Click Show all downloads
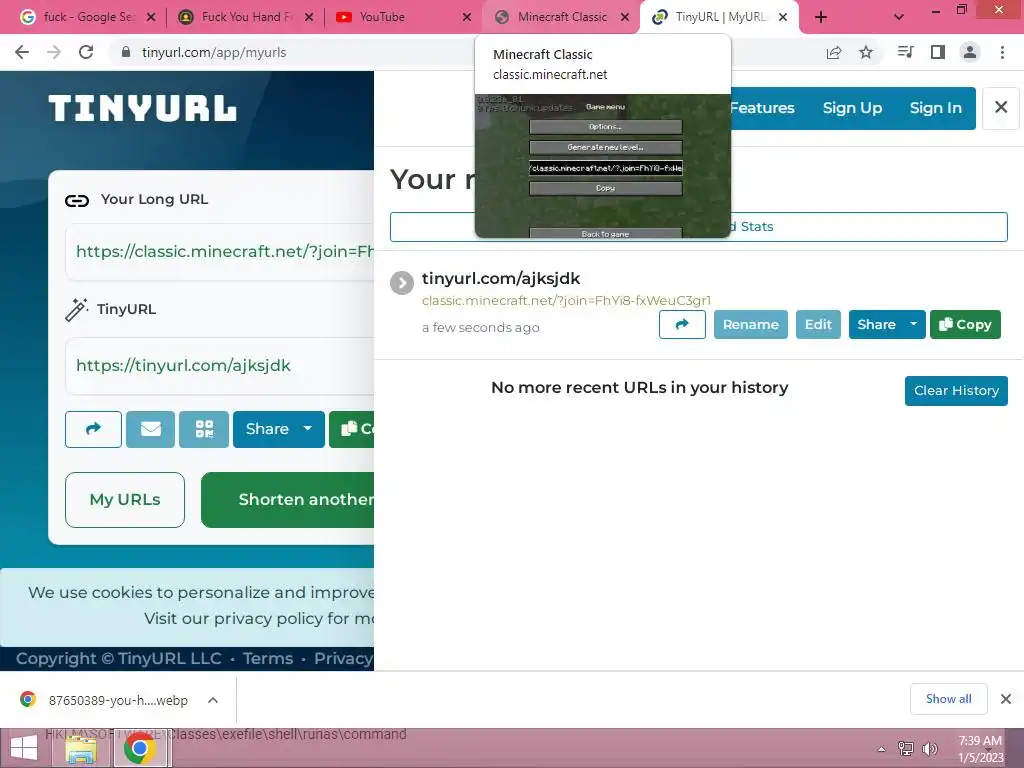The height and width of the screenshot is (768, 1024). click(948, 699)
